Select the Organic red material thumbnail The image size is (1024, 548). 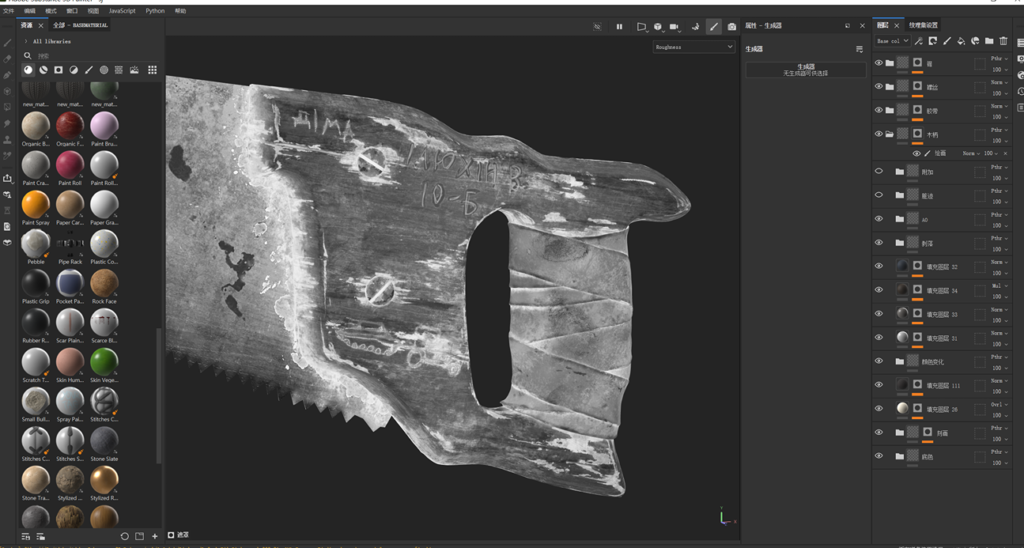click(69, 125)
